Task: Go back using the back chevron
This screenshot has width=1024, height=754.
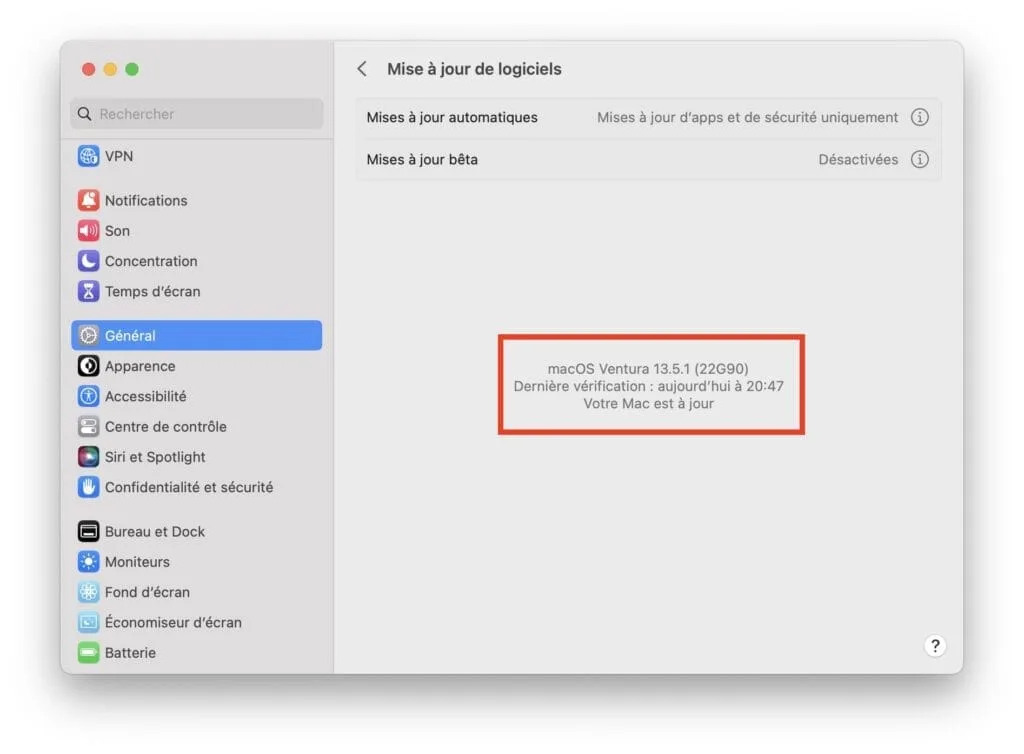Action: pyautogui.click(x=362, y=69)
